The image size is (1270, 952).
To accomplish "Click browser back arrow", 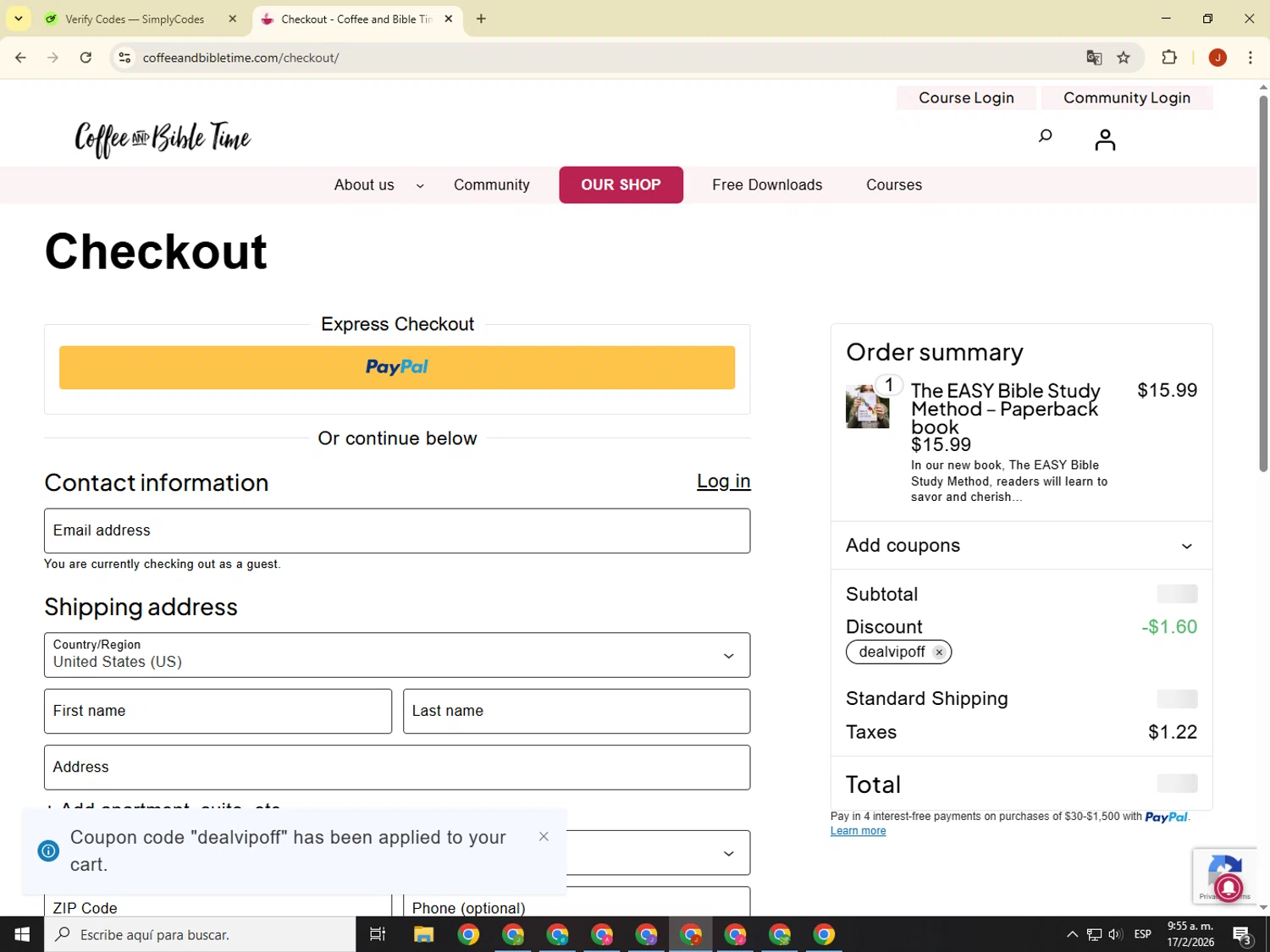I will (x=20, y=58).
